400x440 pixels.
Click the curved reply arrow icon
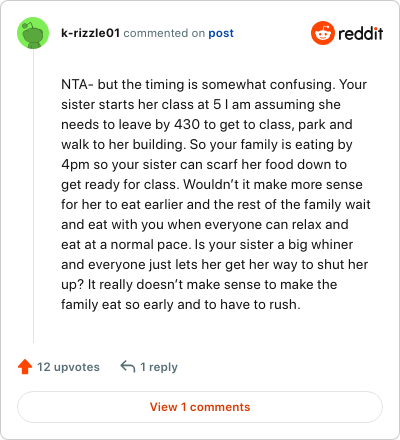pyautogui.click(x=128, y=366)
